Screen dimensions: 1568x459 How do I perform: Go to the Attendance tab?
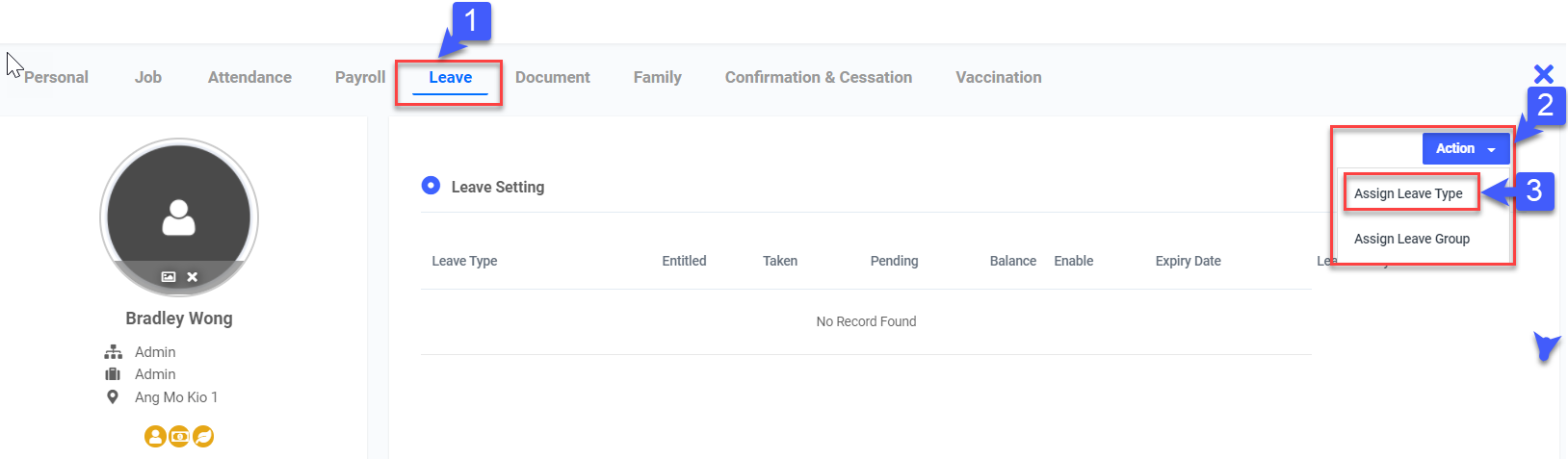click(x=249, y=78)
